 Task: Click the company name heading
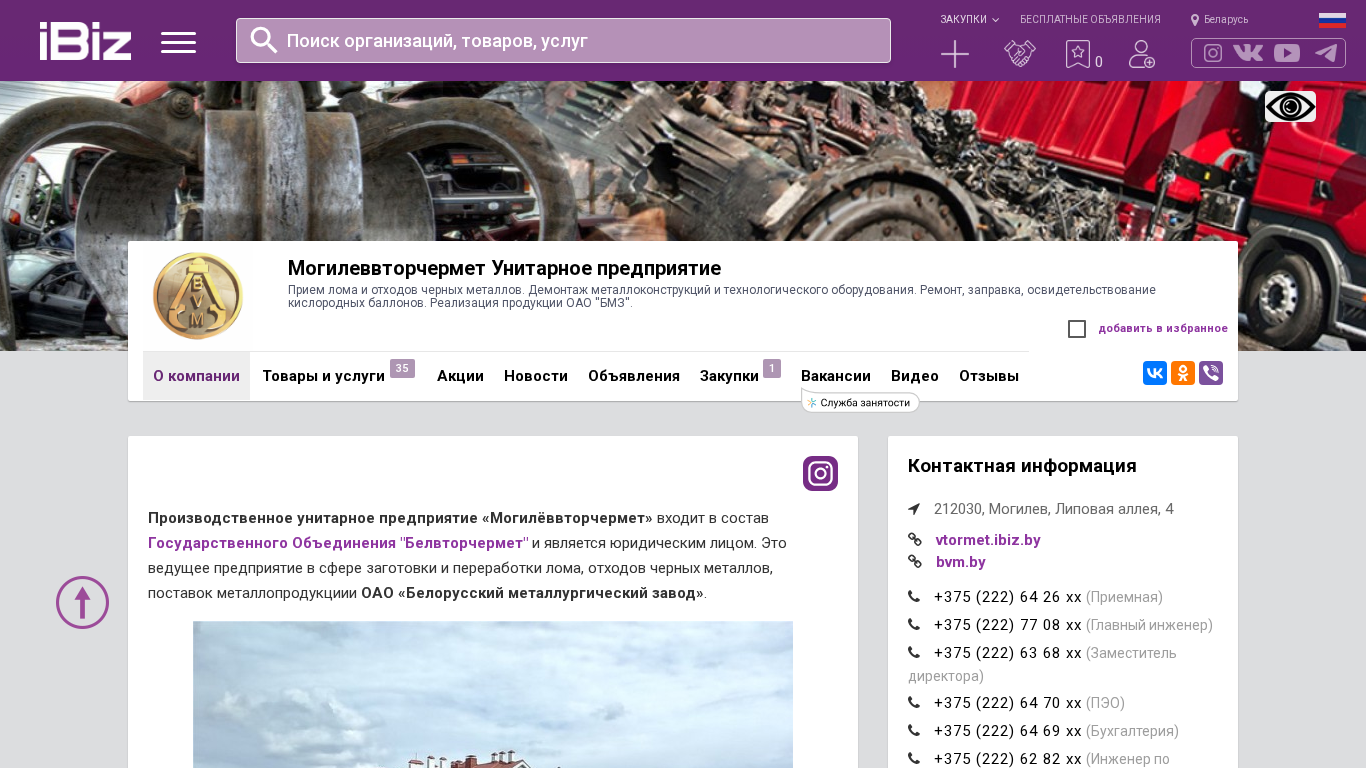pos(504,268)
